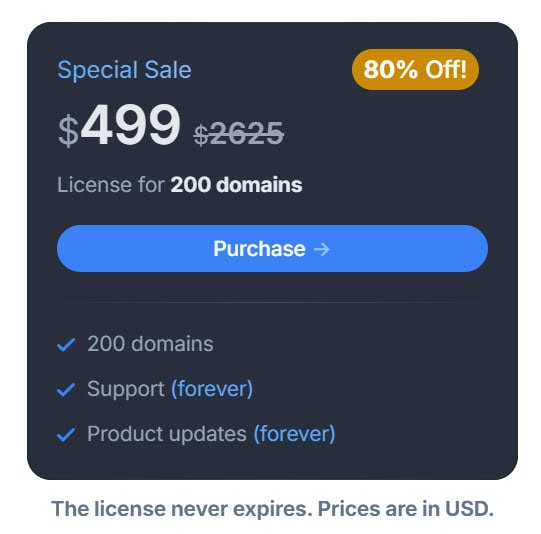Select the $499 sale price
Screen dimensions: 541x534
(x=119, y=125)
